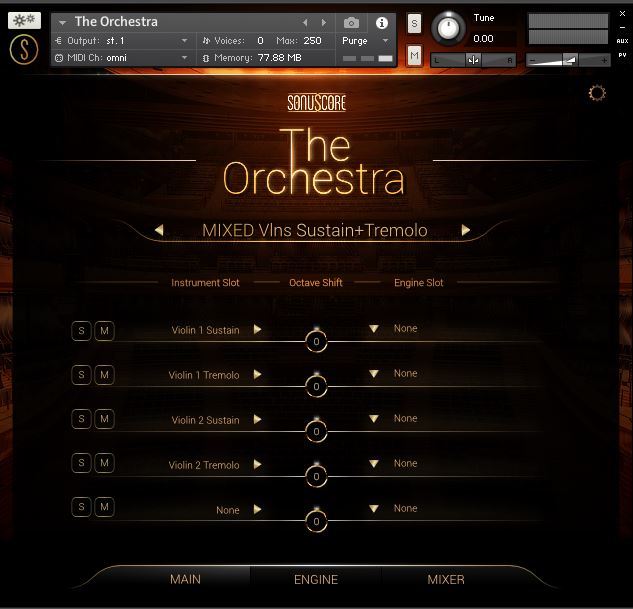Screen dimensions: 633x609
Task: Mute the Violin 2 Sustain slot
Action: point(104,419)
